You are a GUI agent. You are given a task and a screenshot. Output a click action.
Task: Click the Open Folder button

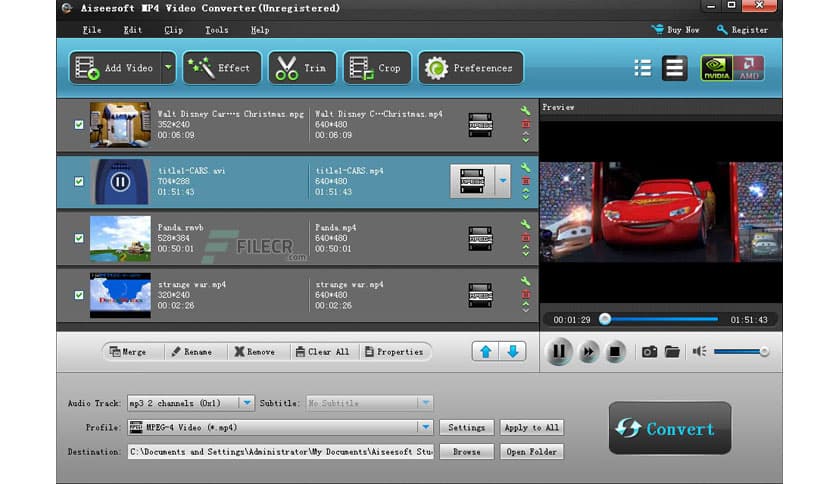(532, 451)
